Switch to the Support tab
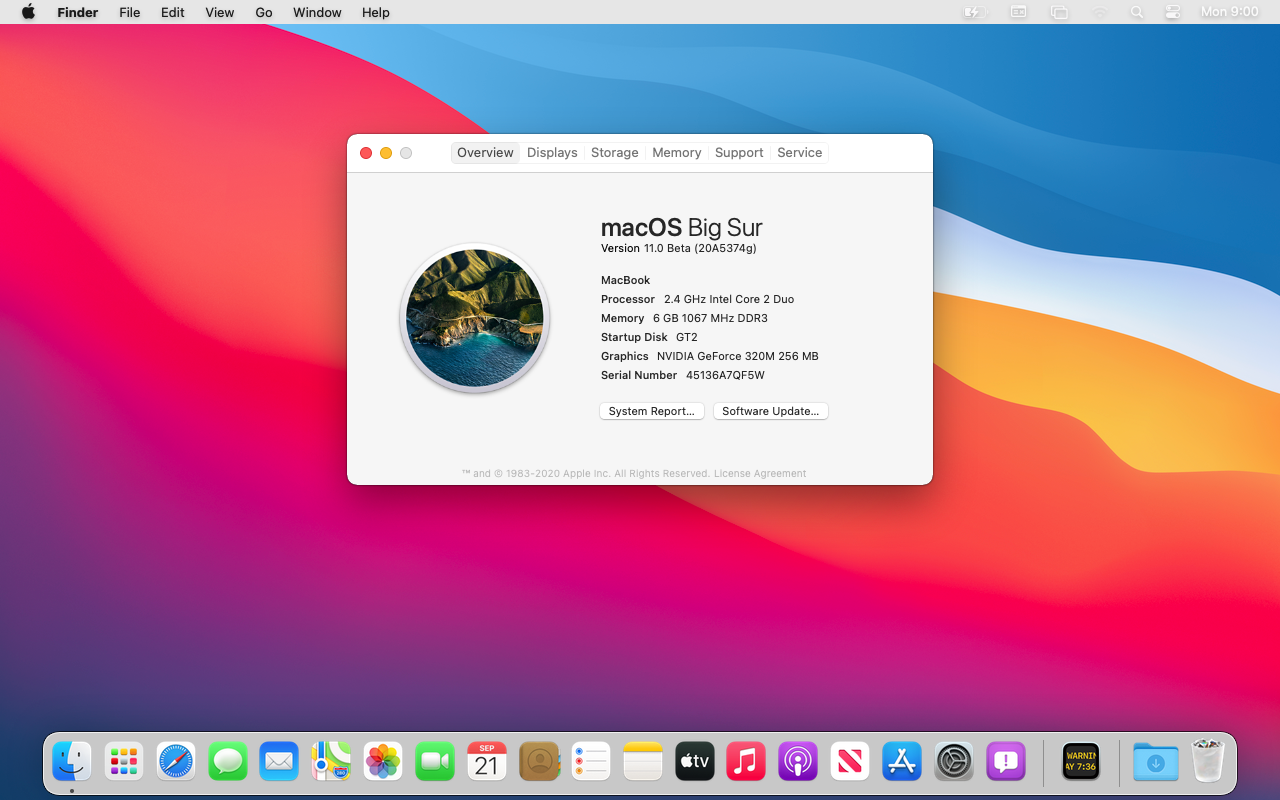The image size is (1280, 800). [739, 153]
